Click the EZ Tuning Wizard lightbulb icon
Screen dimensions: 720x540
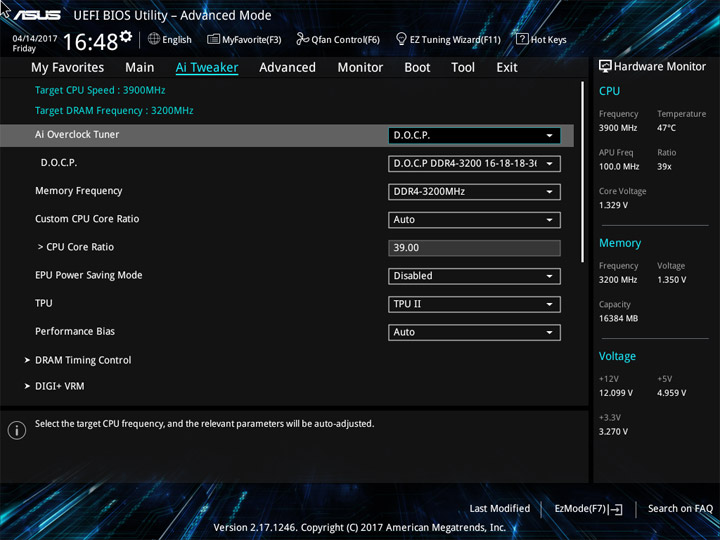[x=401, y=39]
